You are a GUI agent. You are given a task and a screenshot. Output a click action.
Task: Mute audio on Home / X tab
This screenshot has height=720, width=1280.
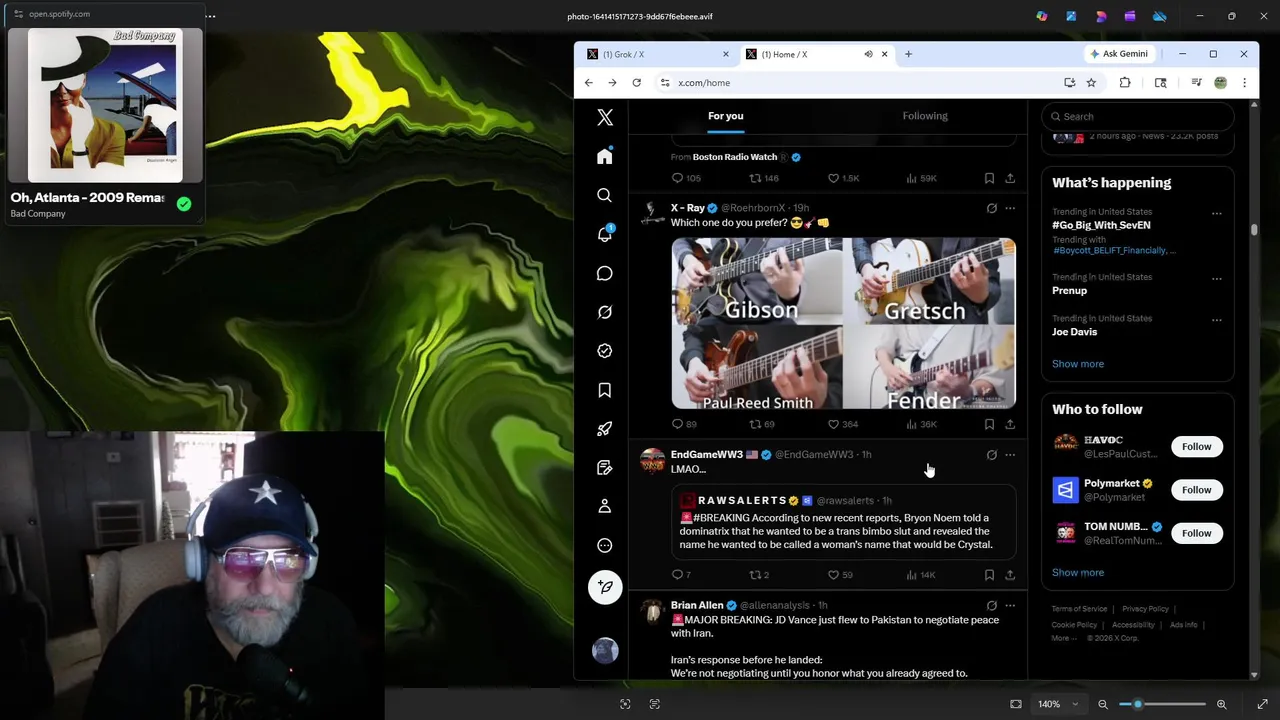coord(868,54)
